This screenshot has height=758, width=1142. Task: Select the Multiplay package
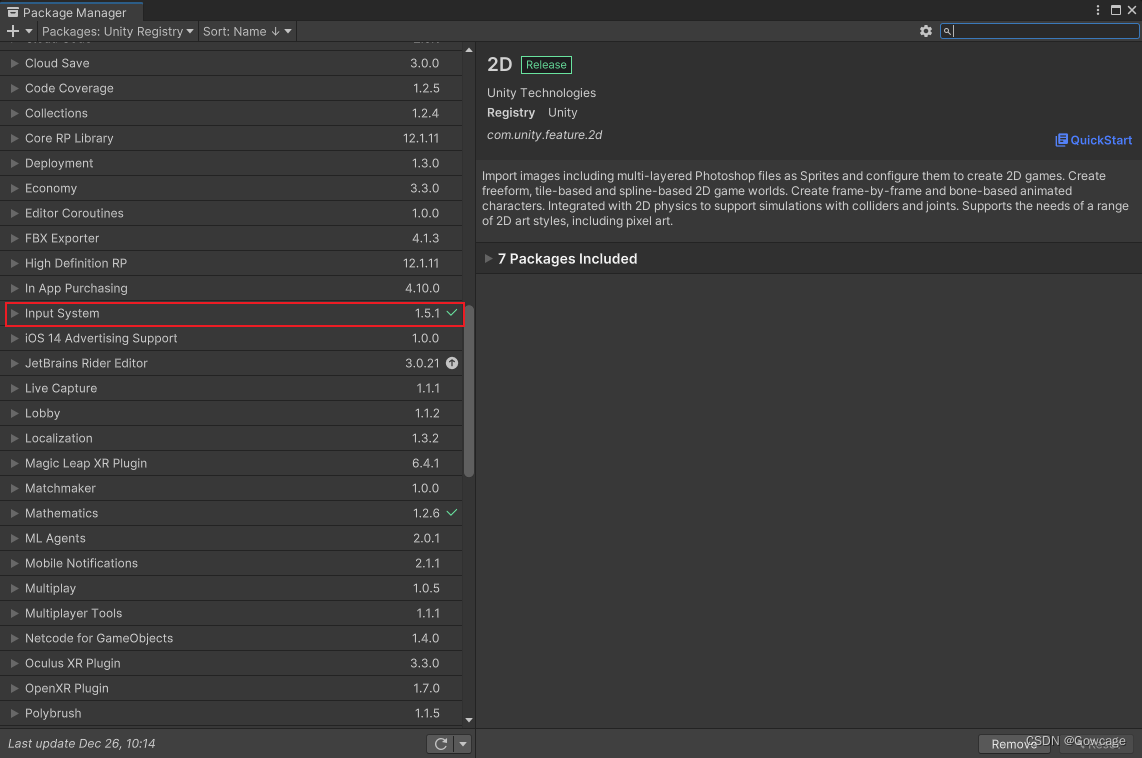coord(231,588)
